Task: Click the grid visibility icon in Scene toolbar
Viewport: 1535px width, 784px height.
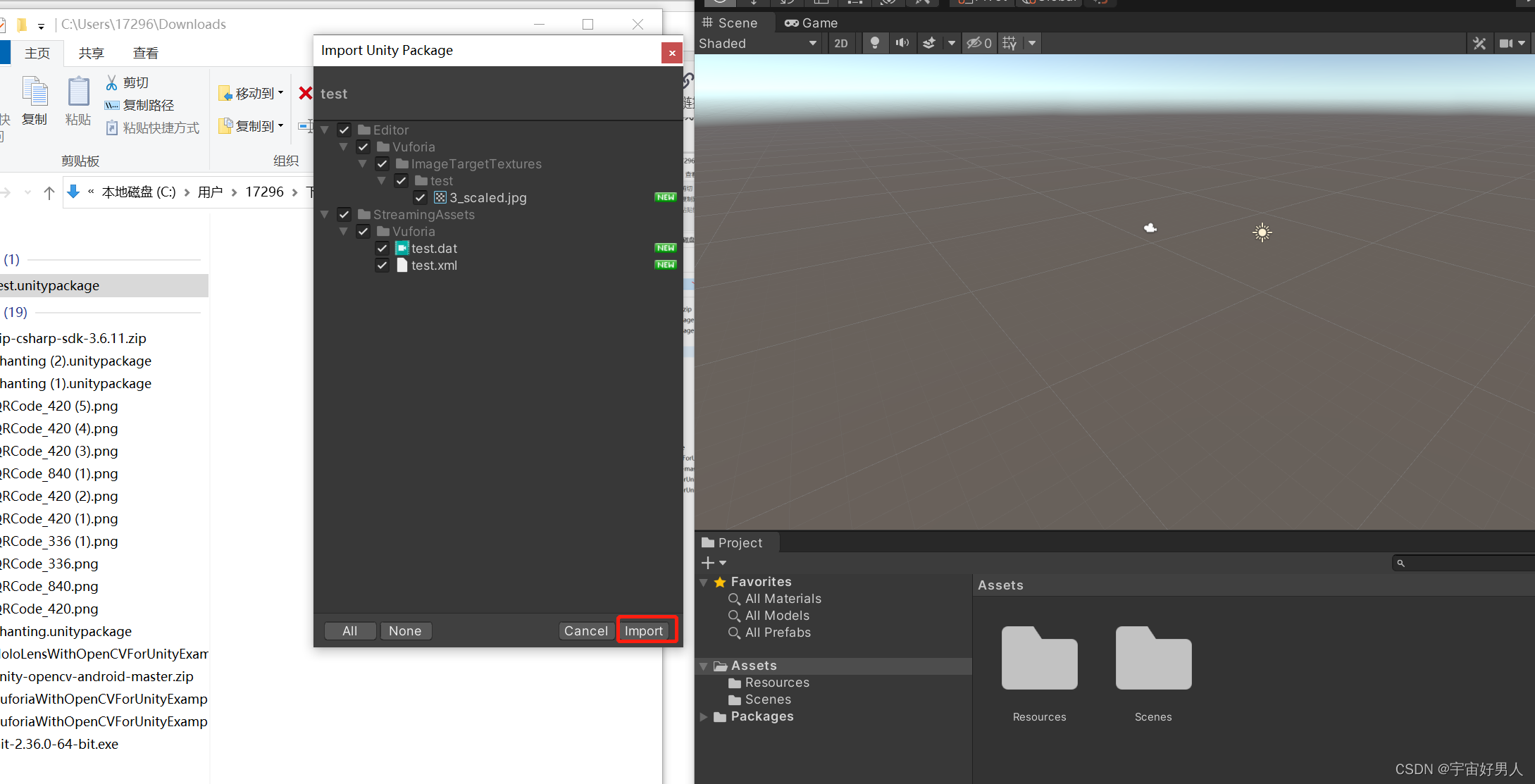Action: 1011,42
